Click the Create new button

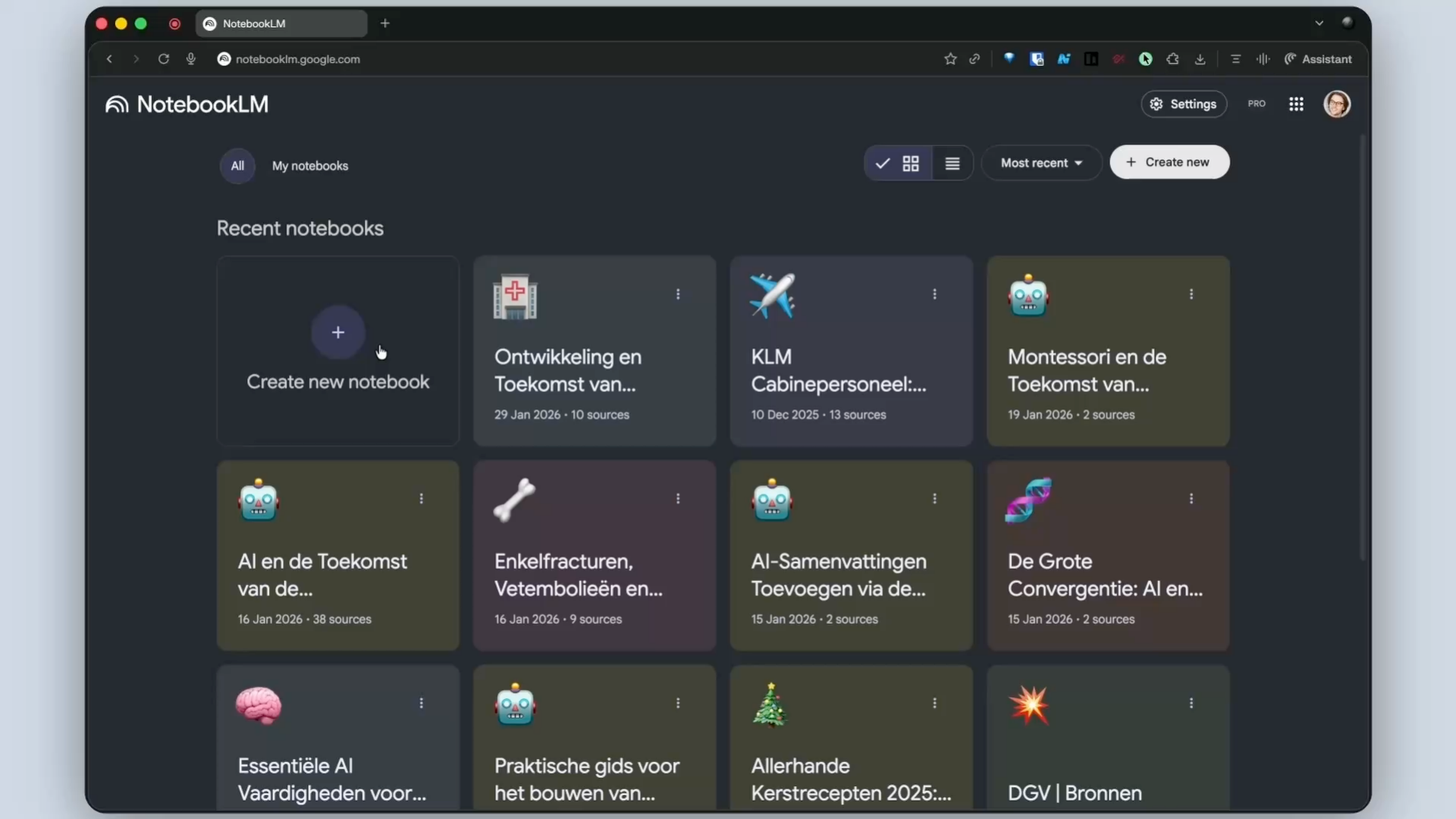[1169, 162]
